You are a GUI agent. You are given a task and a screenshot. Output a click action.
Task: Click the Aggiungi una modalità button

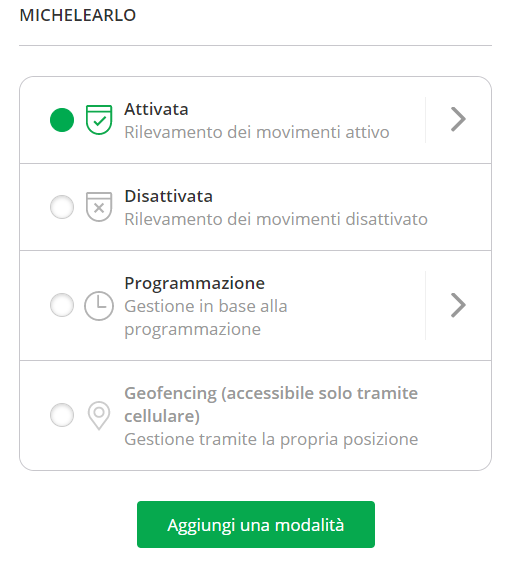(x=256, y=524)
